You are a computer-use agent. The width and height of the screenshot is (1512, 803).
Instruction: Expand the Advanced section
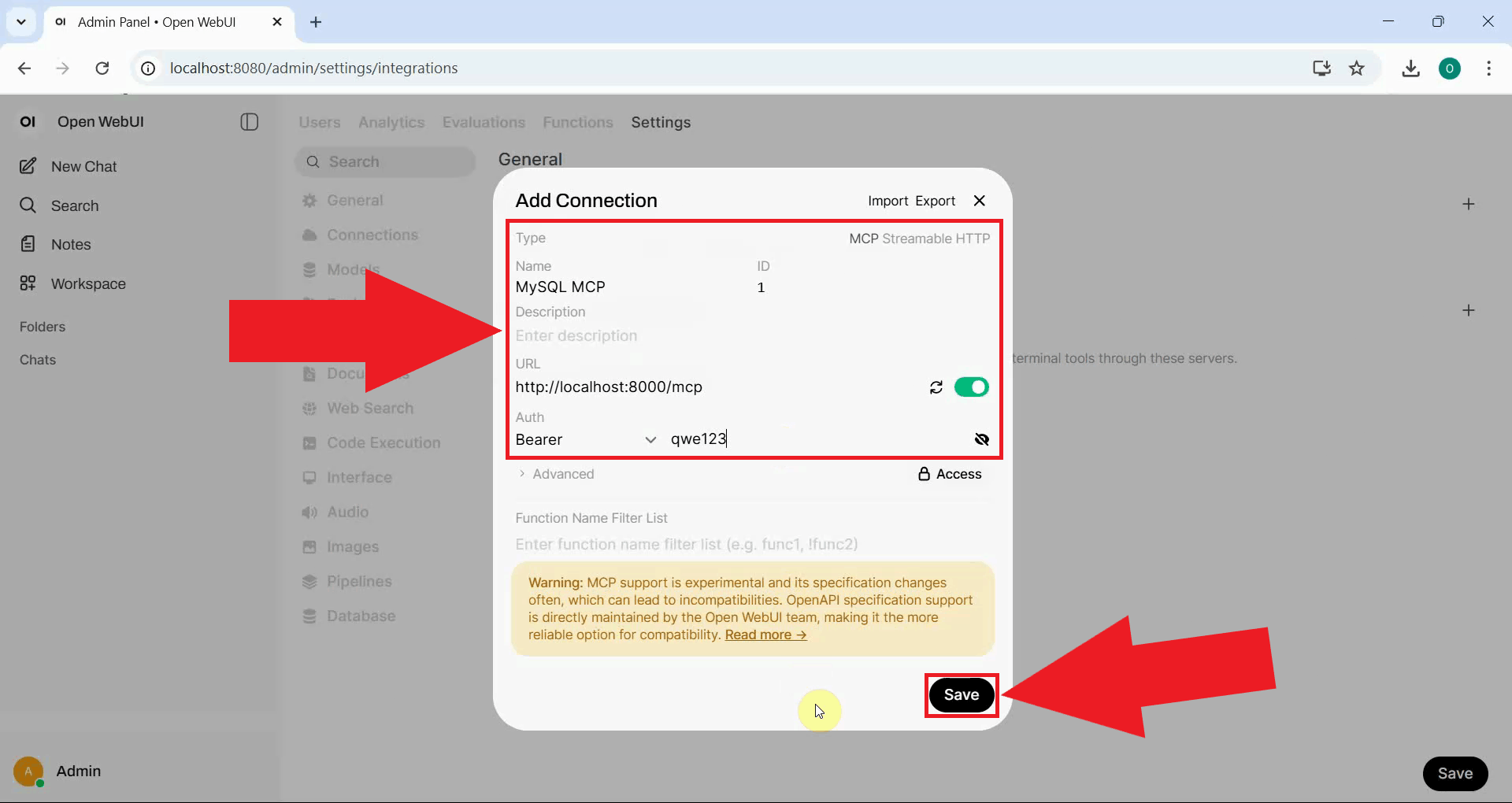coord(556,474)
